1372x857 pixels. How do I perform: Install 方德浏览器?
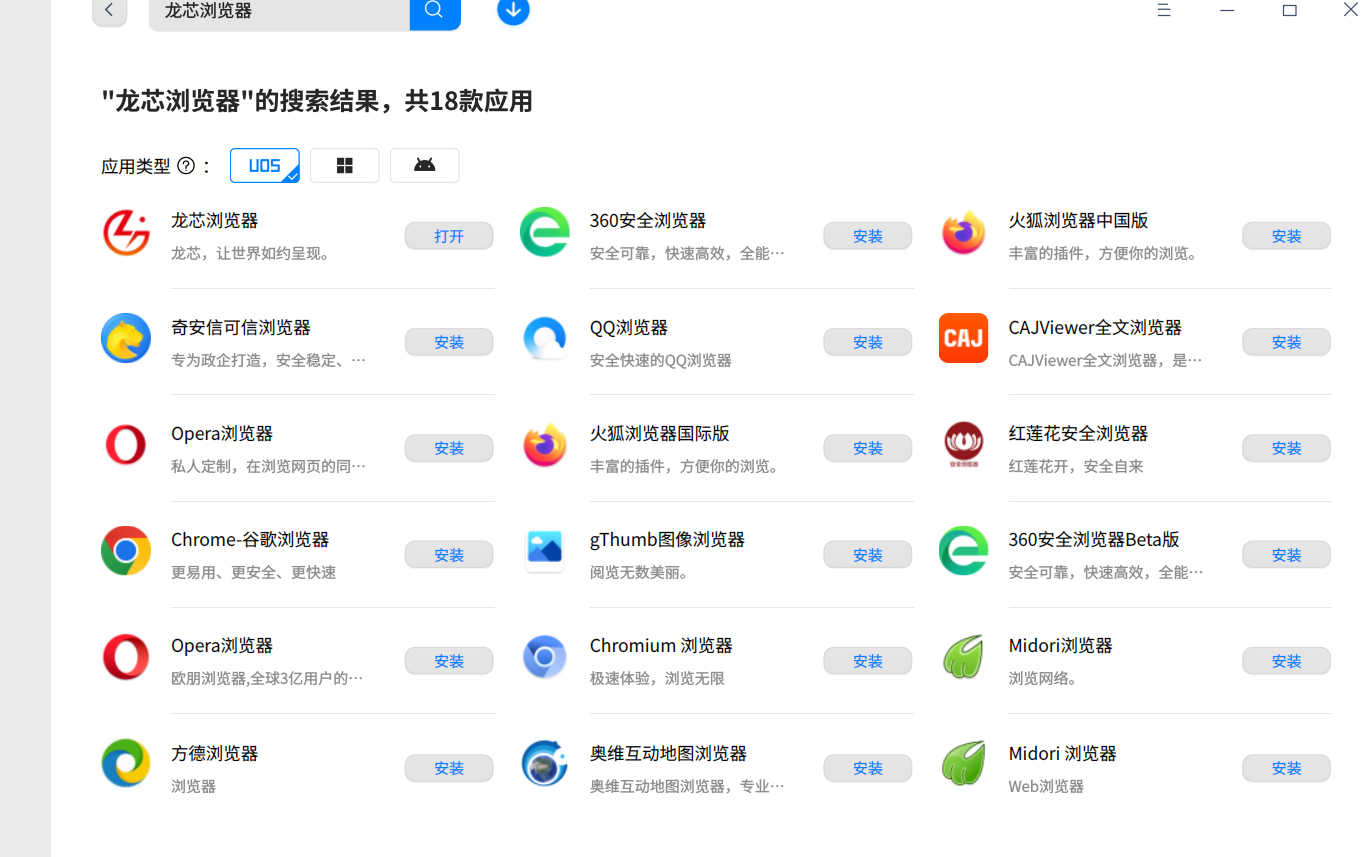point(449,768)
